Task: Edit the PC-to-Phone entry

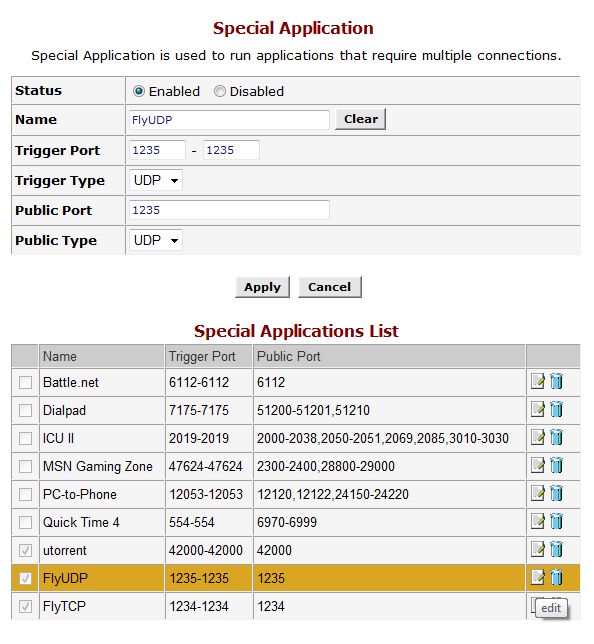Action: [537, 493]
